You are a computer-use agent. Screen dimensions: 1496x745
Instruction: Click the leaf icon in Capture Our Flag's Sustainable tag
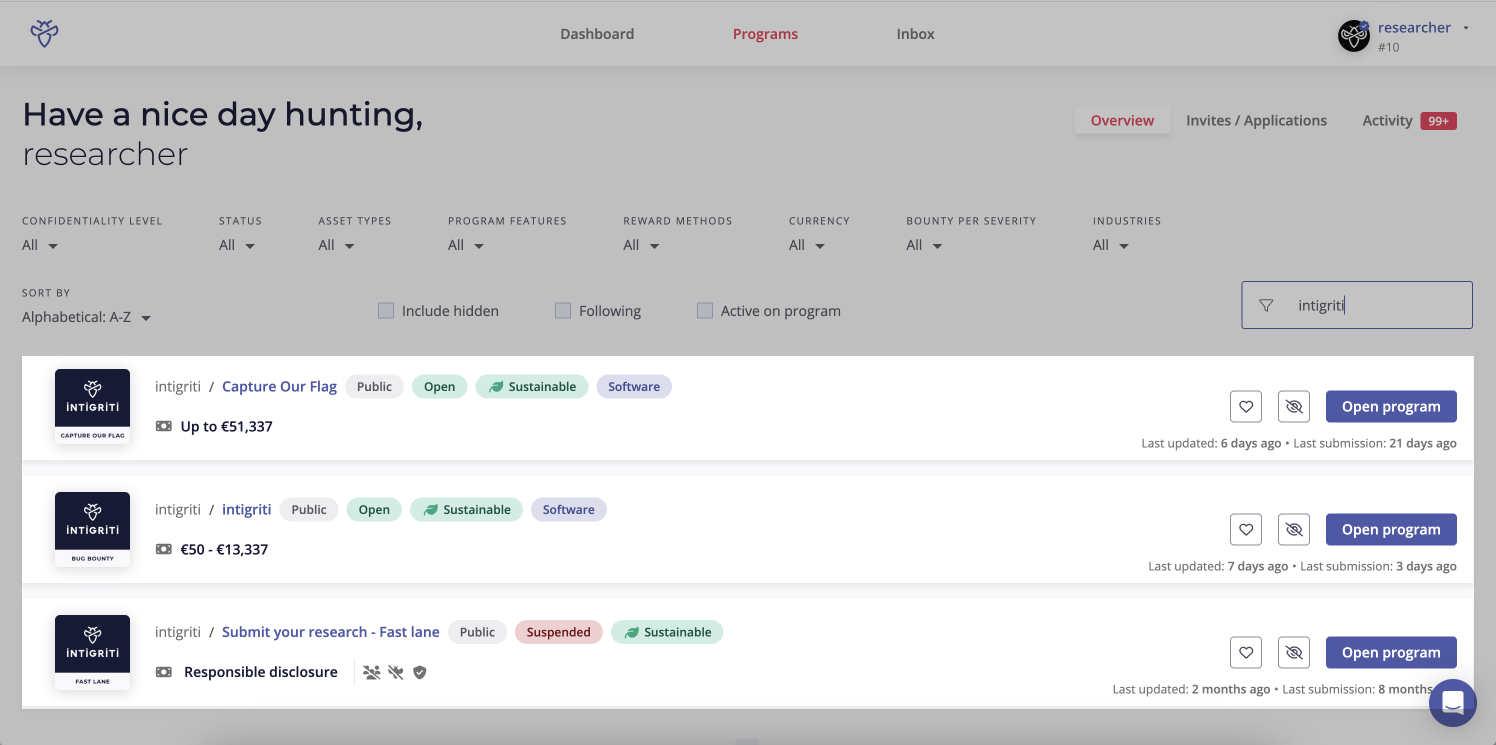click(x=495, y=387)
